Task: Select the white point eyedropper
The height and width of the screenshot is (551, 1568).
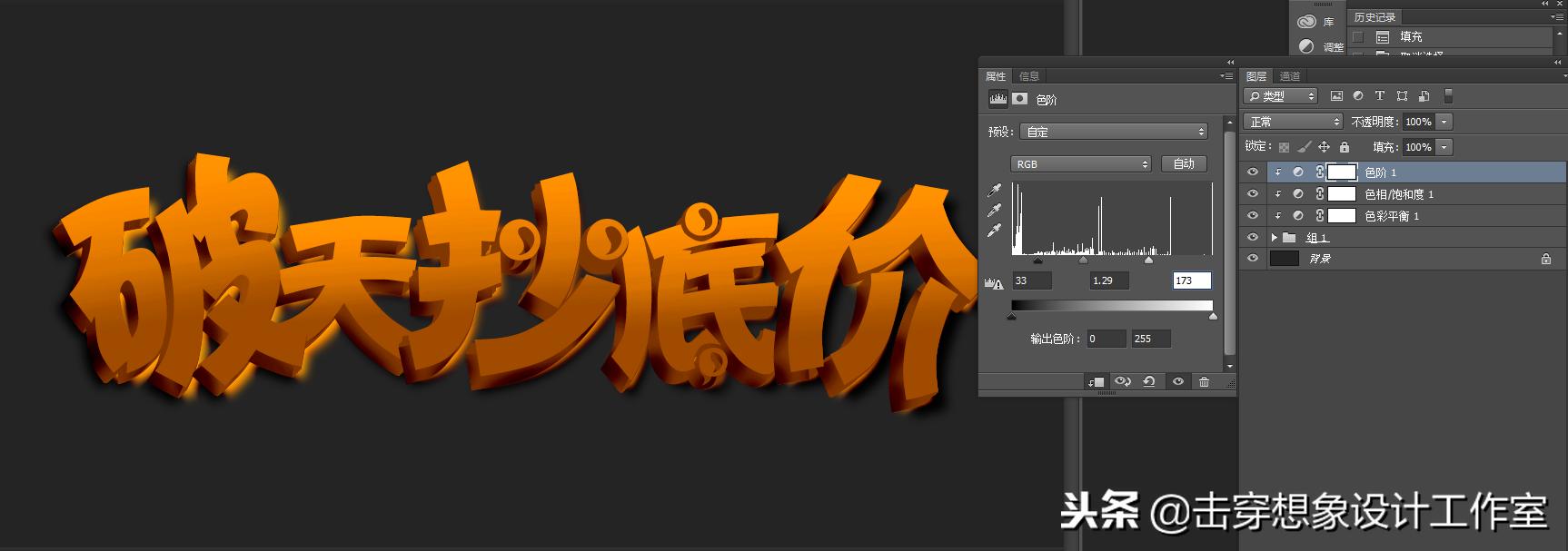Action: (995, 231)
